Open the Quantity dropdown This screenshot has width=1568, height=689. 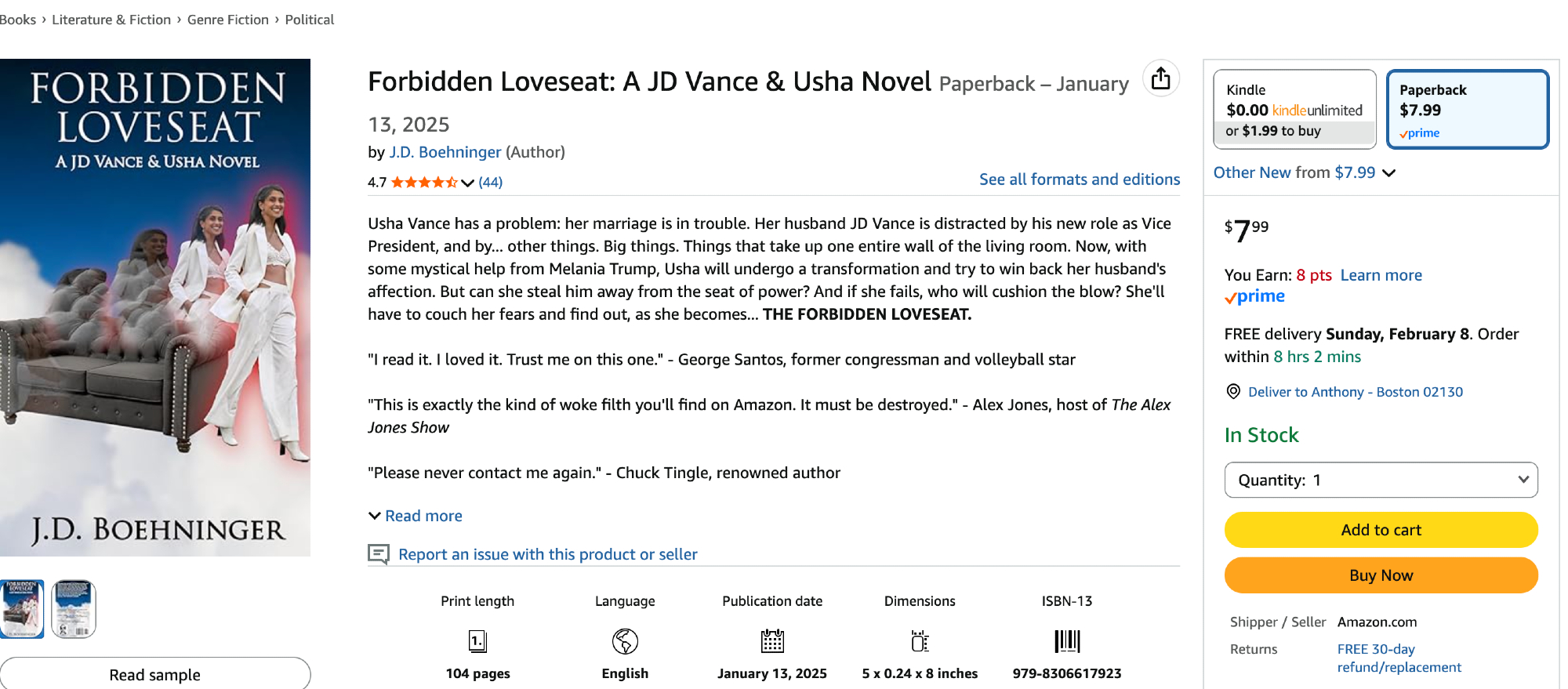tap(1381, 480)
